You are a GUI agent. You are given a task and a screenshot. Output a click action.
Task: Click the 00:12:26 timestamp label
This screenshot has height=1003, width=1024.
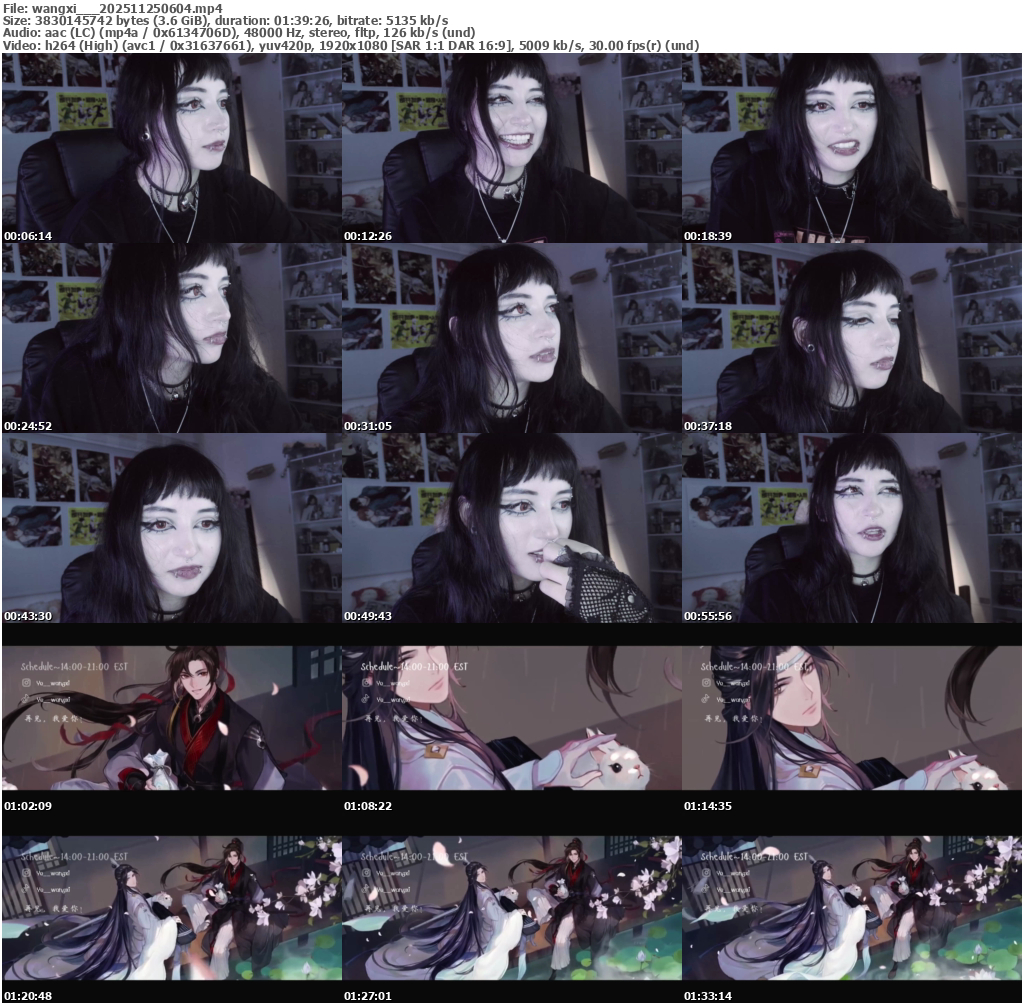pos(368,236)
